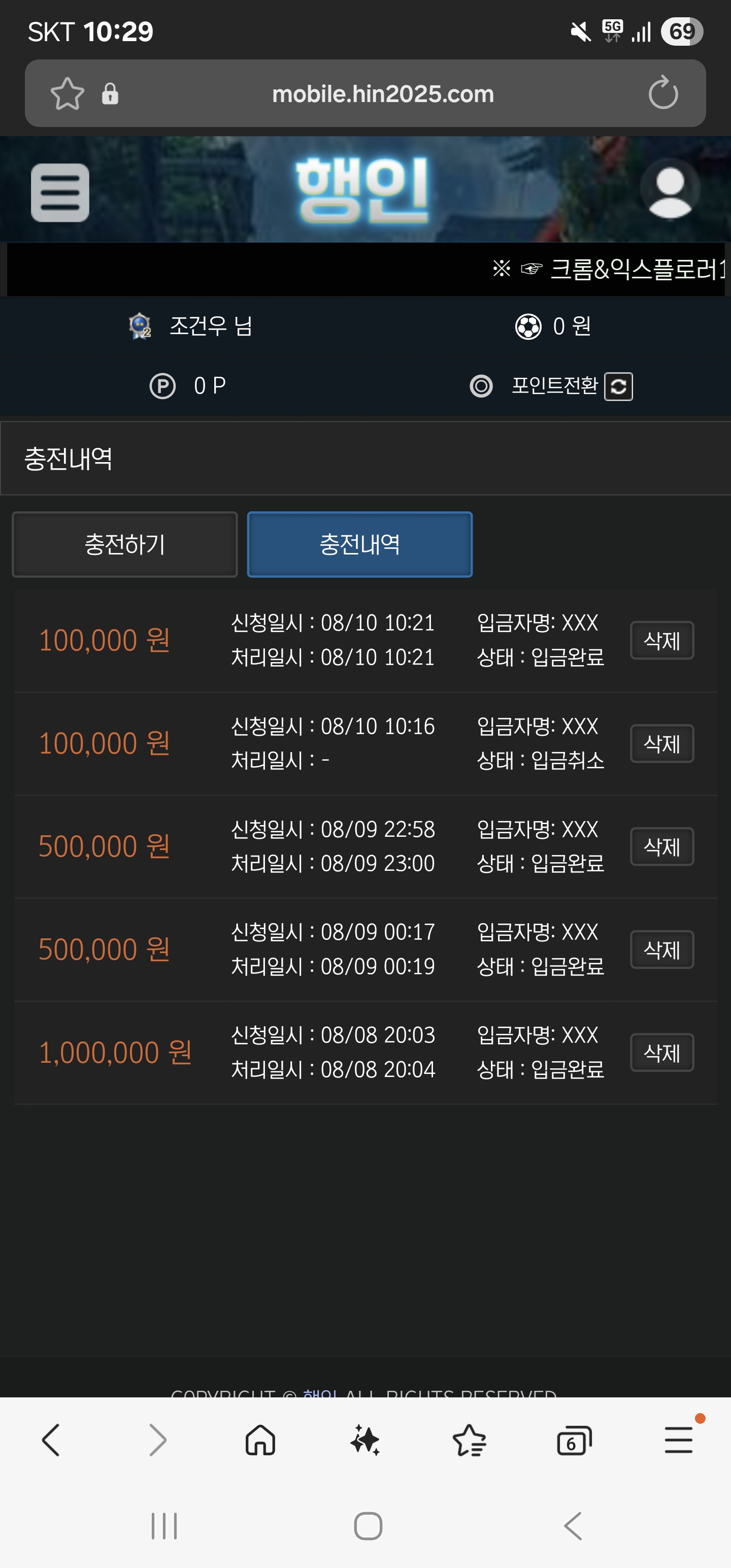Delete the 08/09 22:58 500,000 원 record
Screen dimensions: 731x1568
coord(661,846)
